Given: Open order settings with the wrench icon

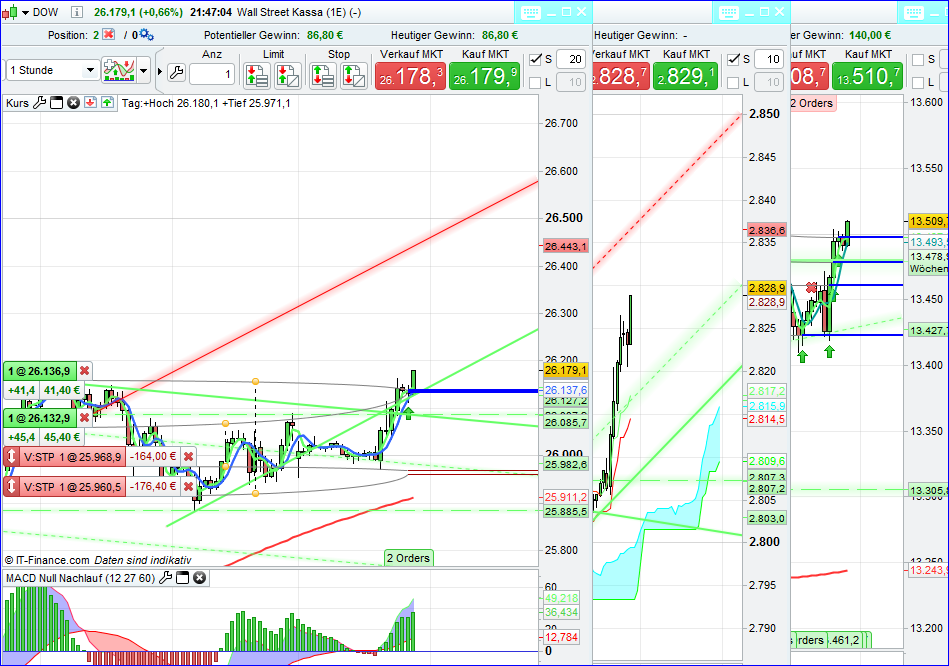Looking at the screenshot, I should [x=176, y=72].
